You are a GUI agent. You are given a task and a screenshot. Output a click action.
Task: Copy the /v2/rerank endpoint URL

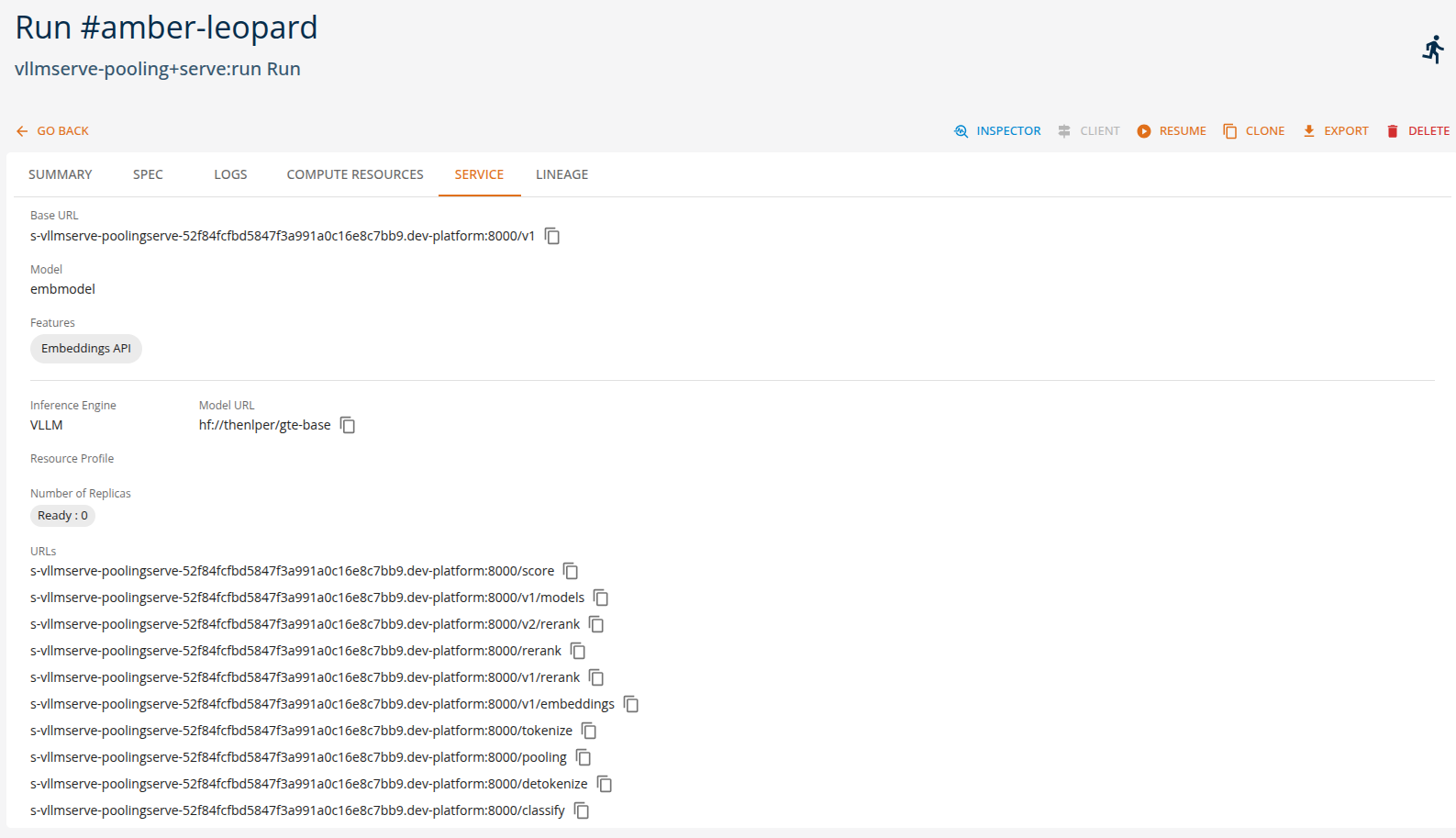click(x=596, y=624)
